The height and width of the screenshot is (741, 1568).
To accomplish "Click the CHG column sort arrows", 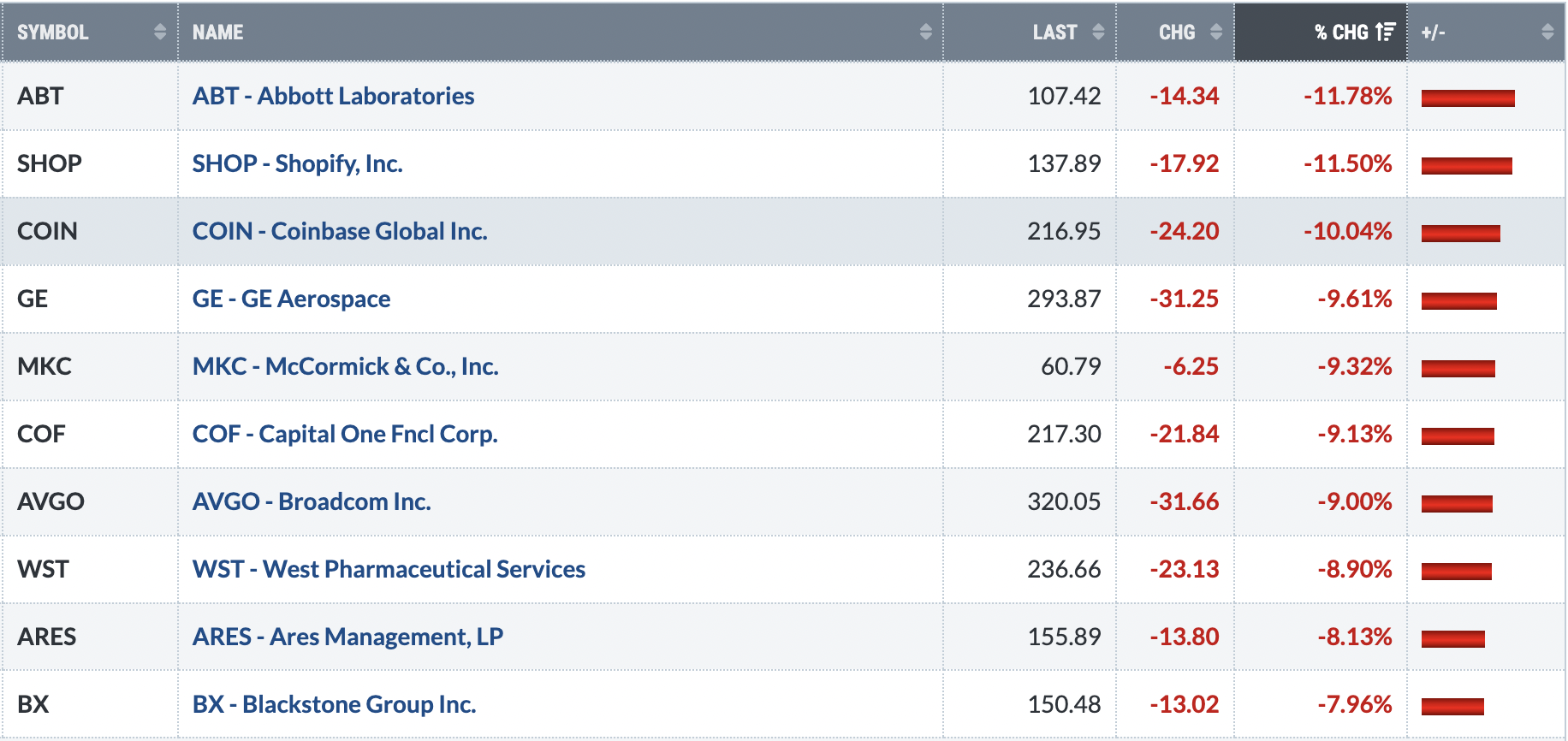I will coord(1216,33).
